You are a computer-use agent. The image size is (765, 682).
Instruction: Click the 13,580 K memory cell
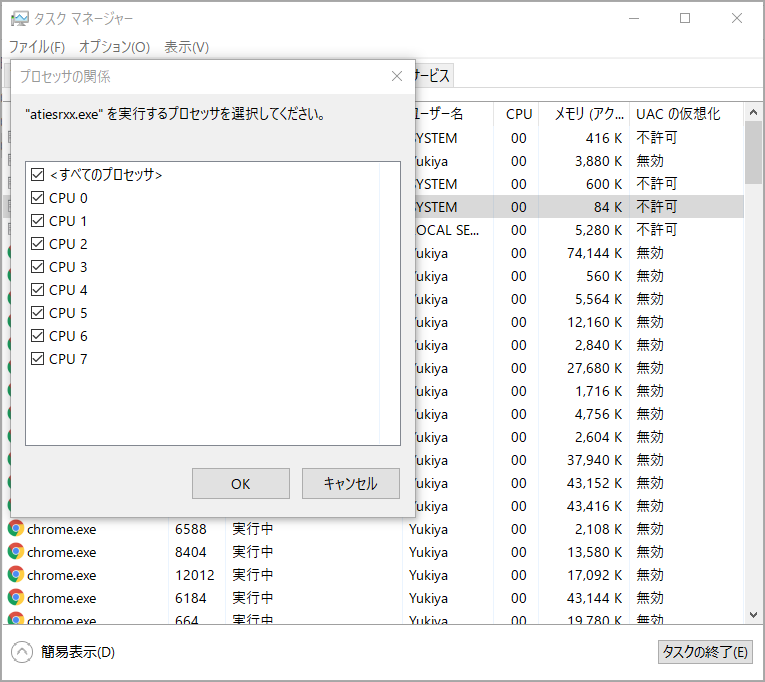click(x=595, y=552)
